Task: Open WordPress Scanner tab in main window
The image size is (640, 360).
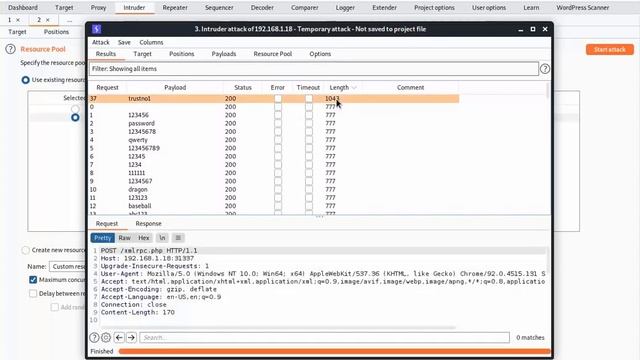Action: pos(582,7)
